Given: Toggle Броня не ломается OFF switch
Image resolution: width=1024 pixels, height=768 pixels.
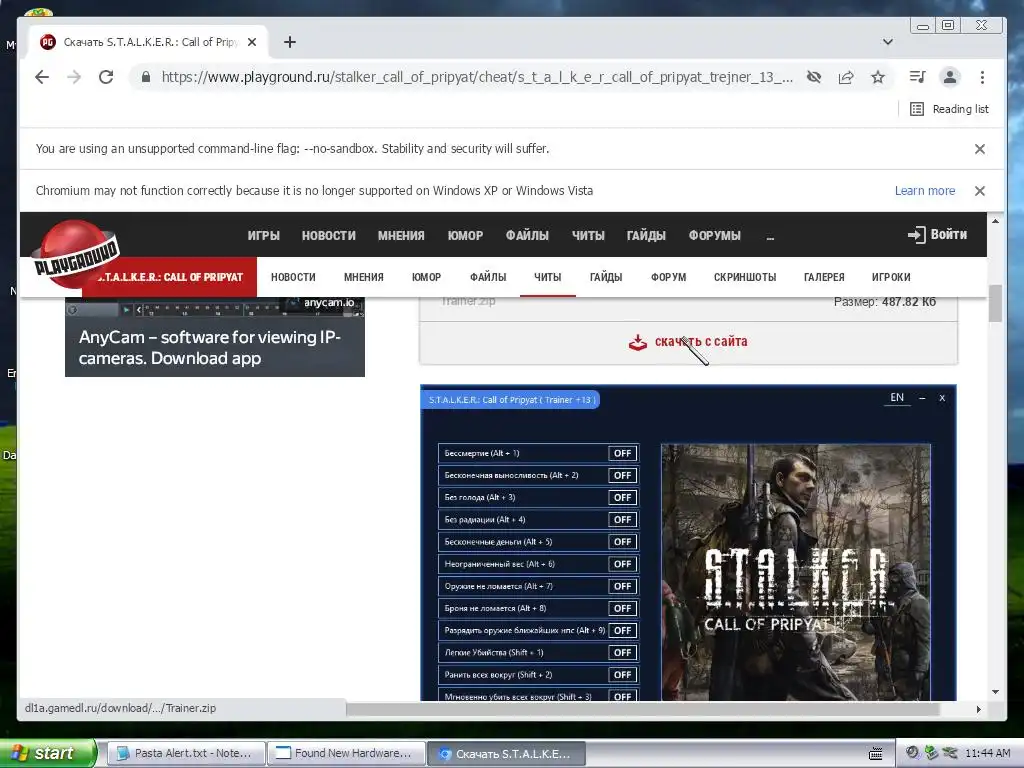Looking at the screenshot, I should (x=622, y=609).
